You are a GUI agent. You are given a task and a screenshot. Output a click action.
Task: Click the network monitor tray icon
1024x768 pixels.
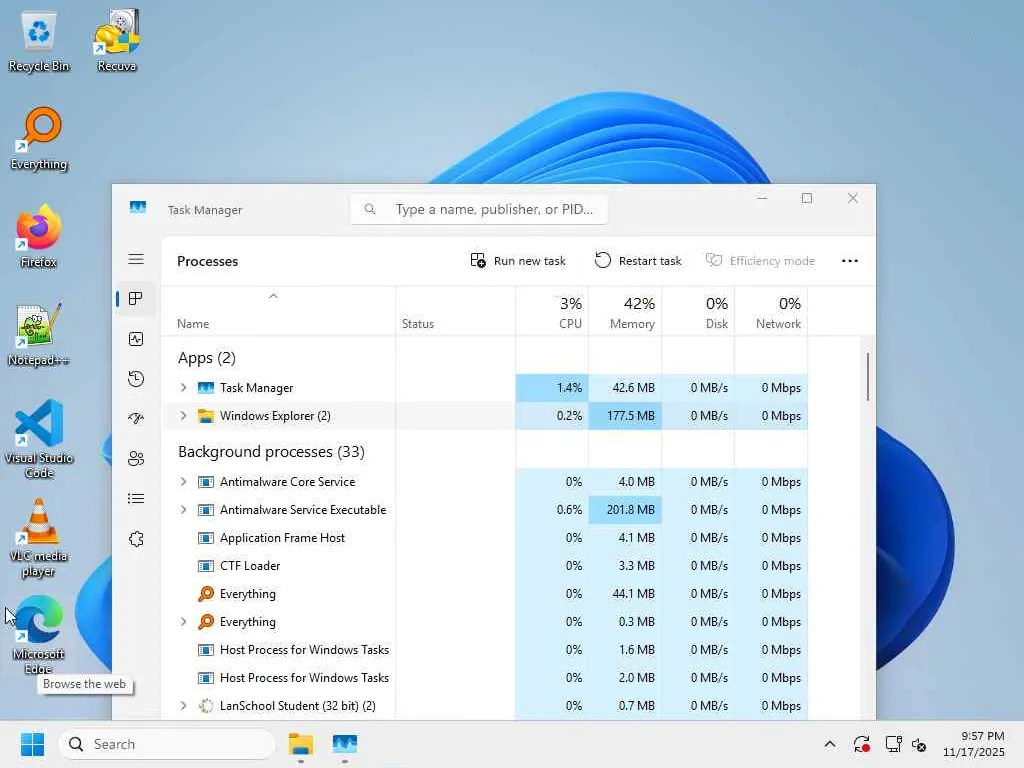click(x=893, y=744)
